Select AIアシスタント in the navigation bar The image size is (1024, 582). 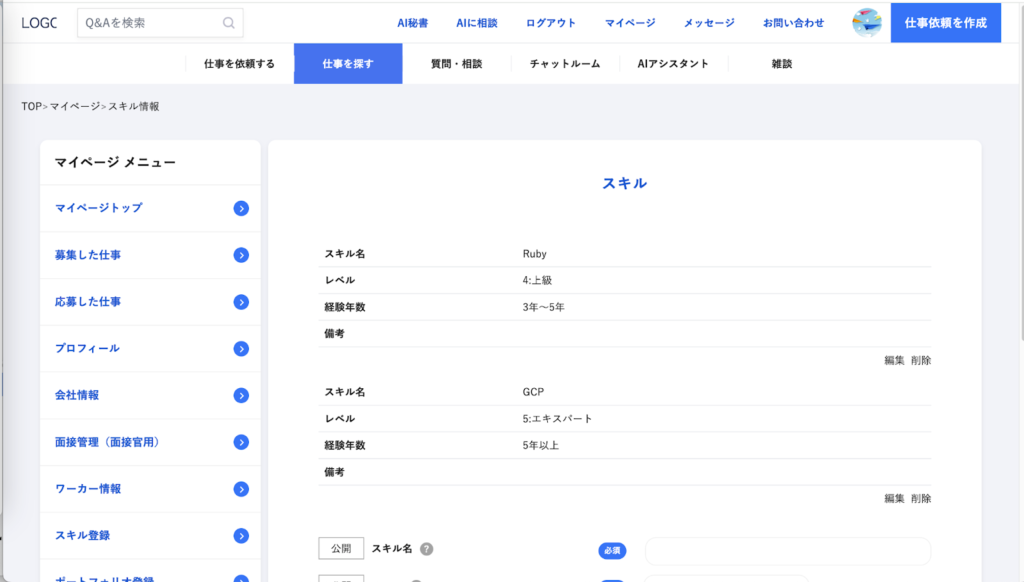tap(673, 64)
